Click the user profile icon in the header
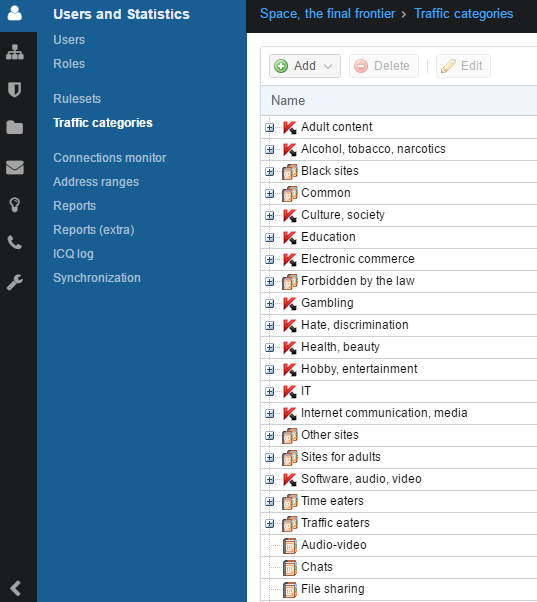Screen dimensions: 537x602 15,13
